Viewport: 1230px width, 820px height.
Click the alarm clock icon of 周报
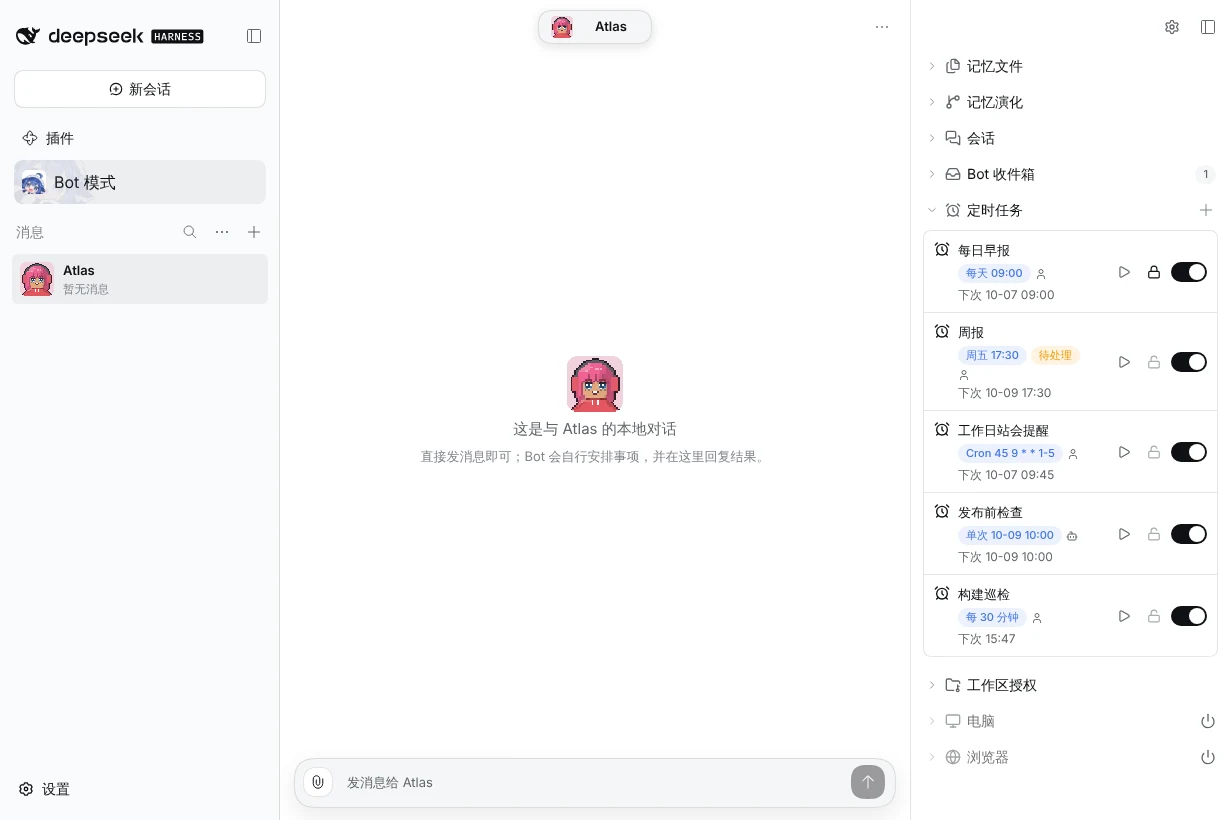tap(942, 331)
